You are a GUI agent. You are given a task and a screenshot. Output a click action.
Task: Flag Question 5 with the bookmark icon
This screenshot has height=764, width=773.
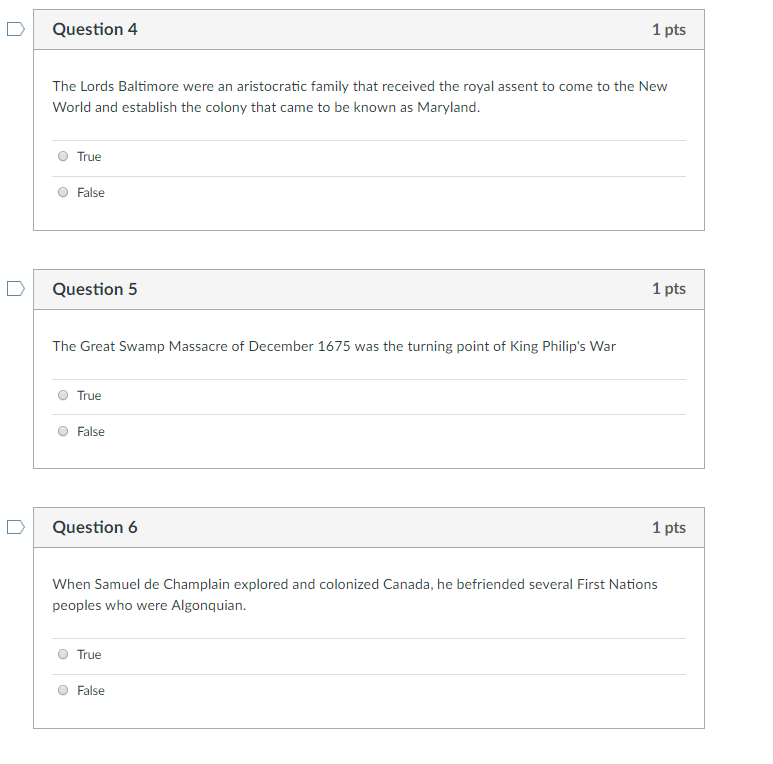click(15, 289)
